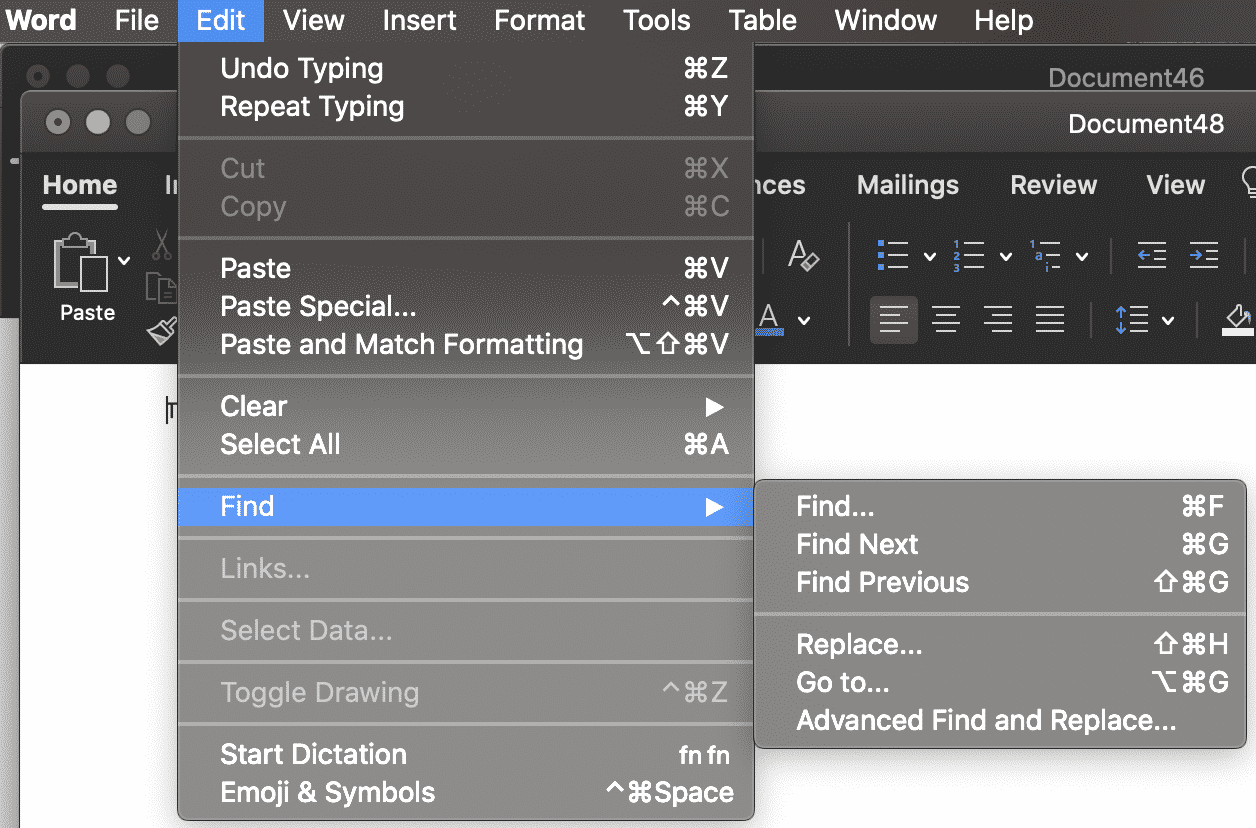Enable right text alignment
Viewport: 1256px width, 828px height.
(997, 319)
